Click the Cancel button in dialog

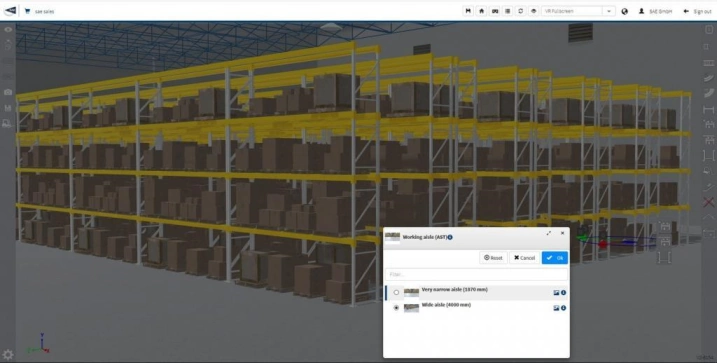[524, 258]
